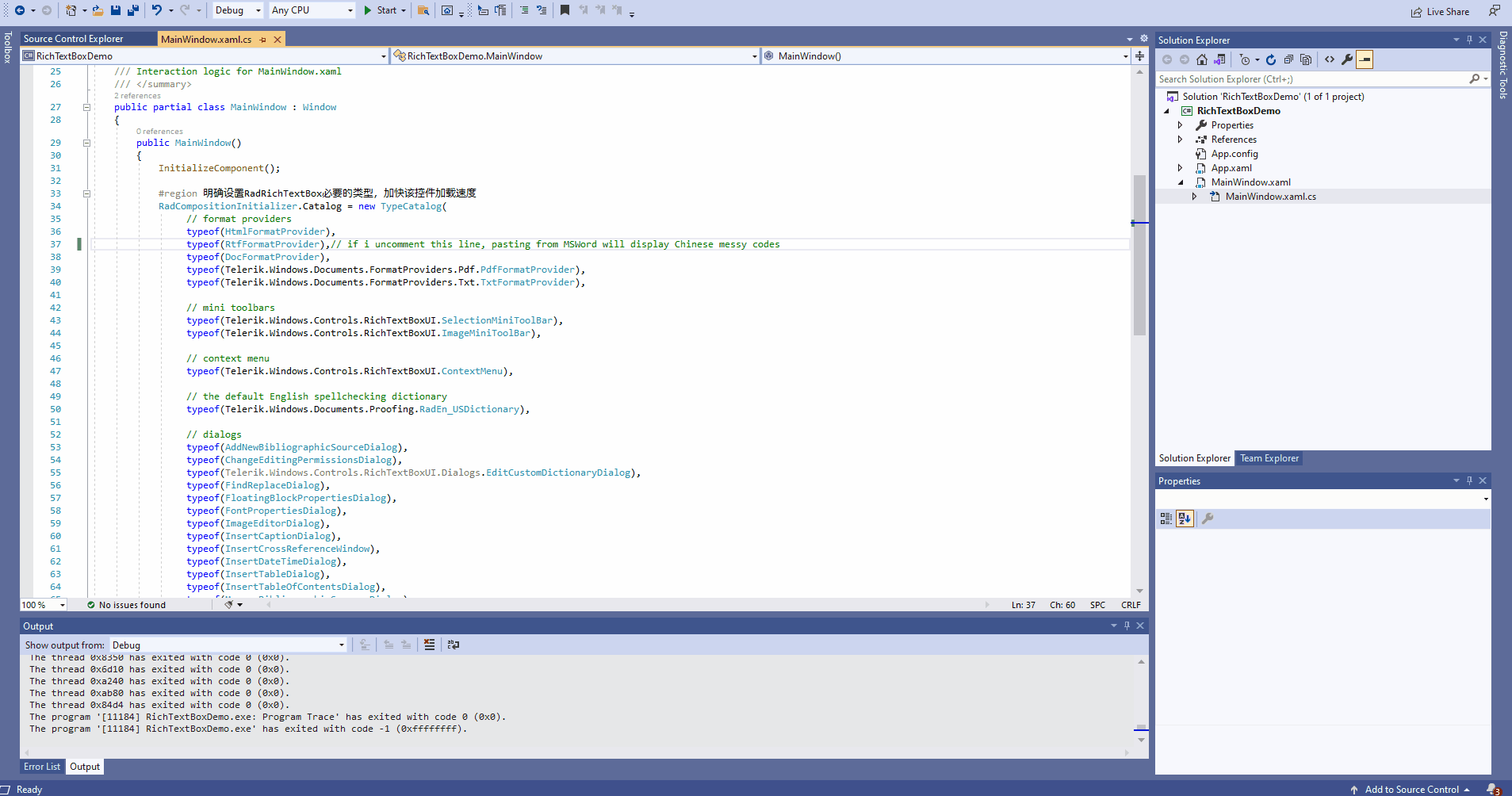Undo the last action using the toolbar
Screen dimensions: 1512x796
157,10
